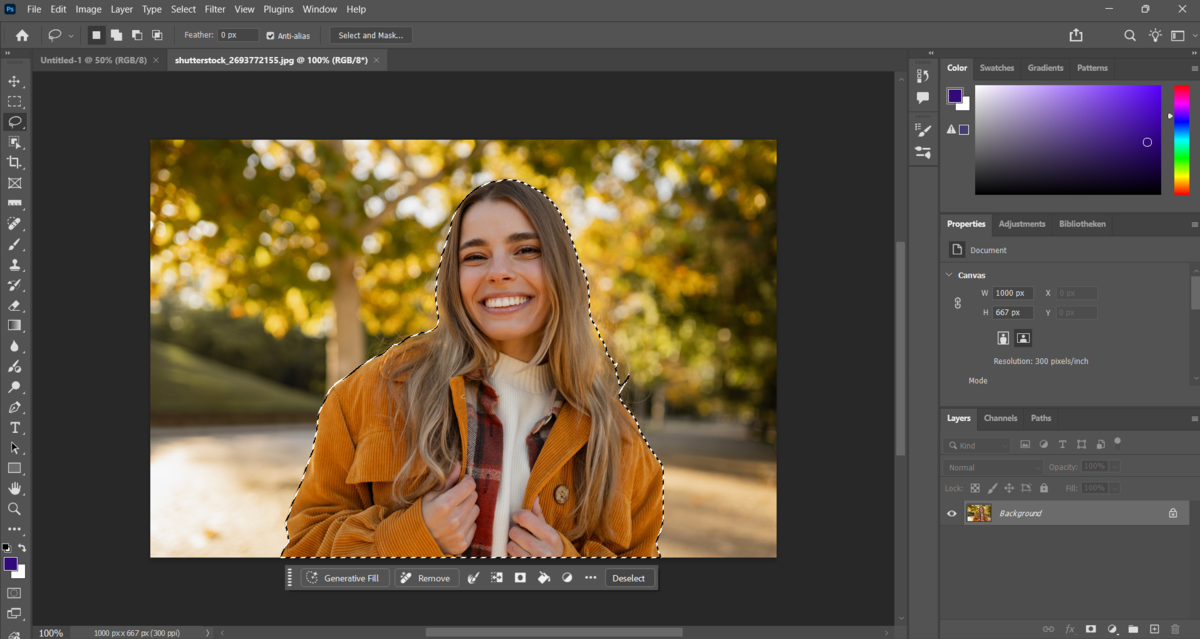
Task: Hide the Background layer with eye icon
Action: click(x=952, y=513)
